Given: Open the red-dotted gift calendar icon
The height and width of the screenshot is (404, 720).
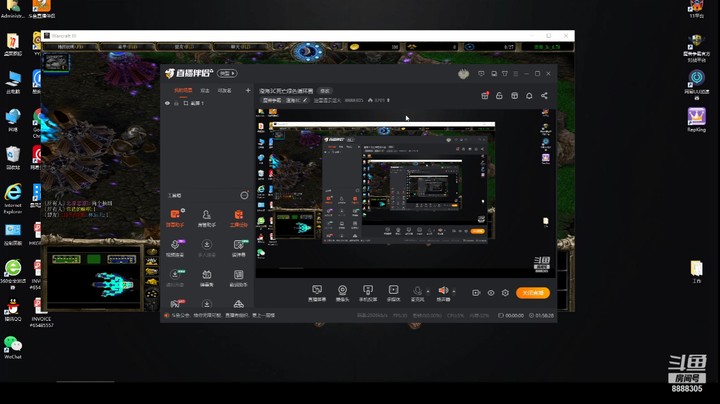Looking at the screenshot, I should pos(485,95).
